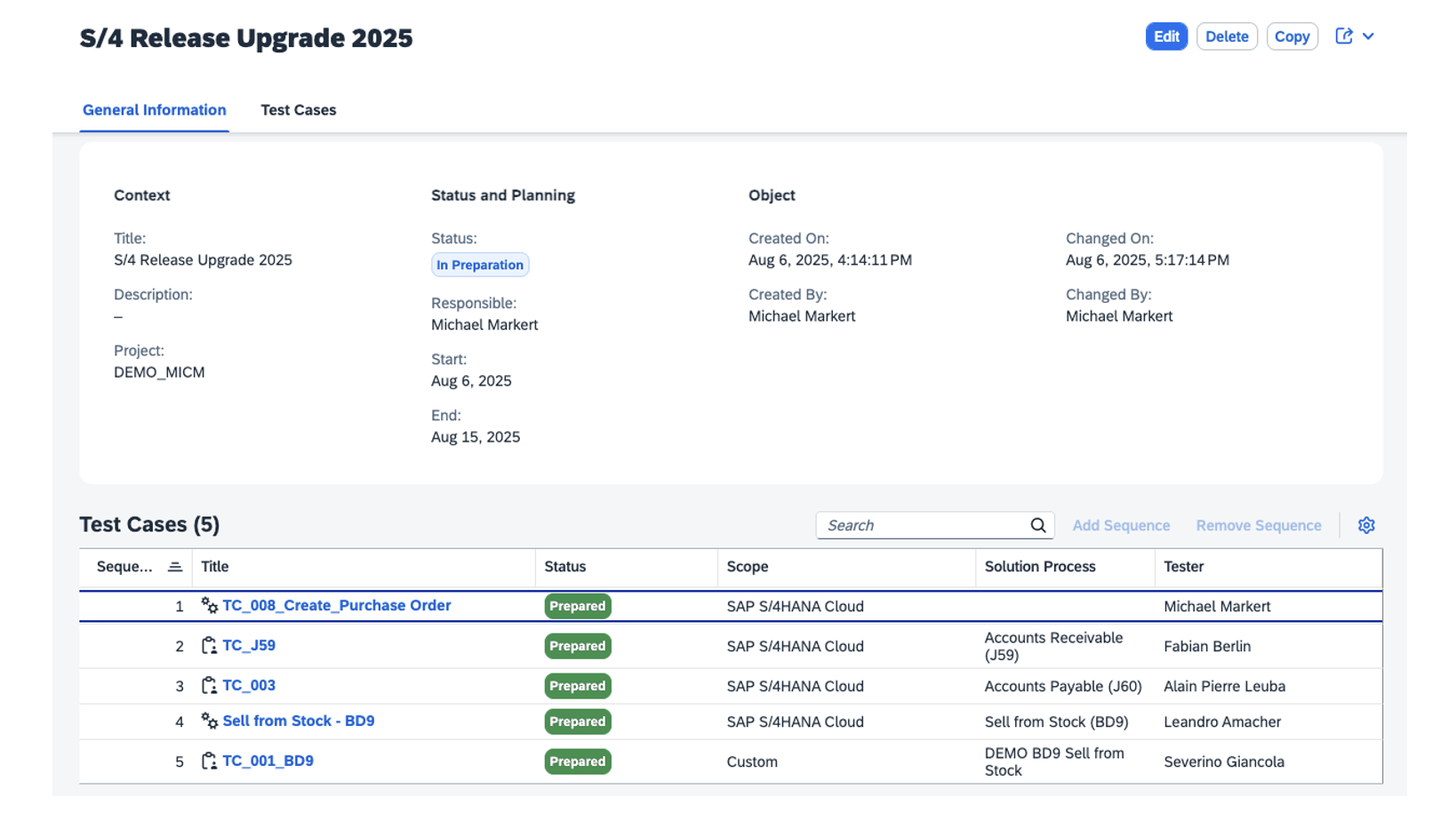Click the Add Sequence button
Screen dimensions: 1456x821
(1121, 525)
